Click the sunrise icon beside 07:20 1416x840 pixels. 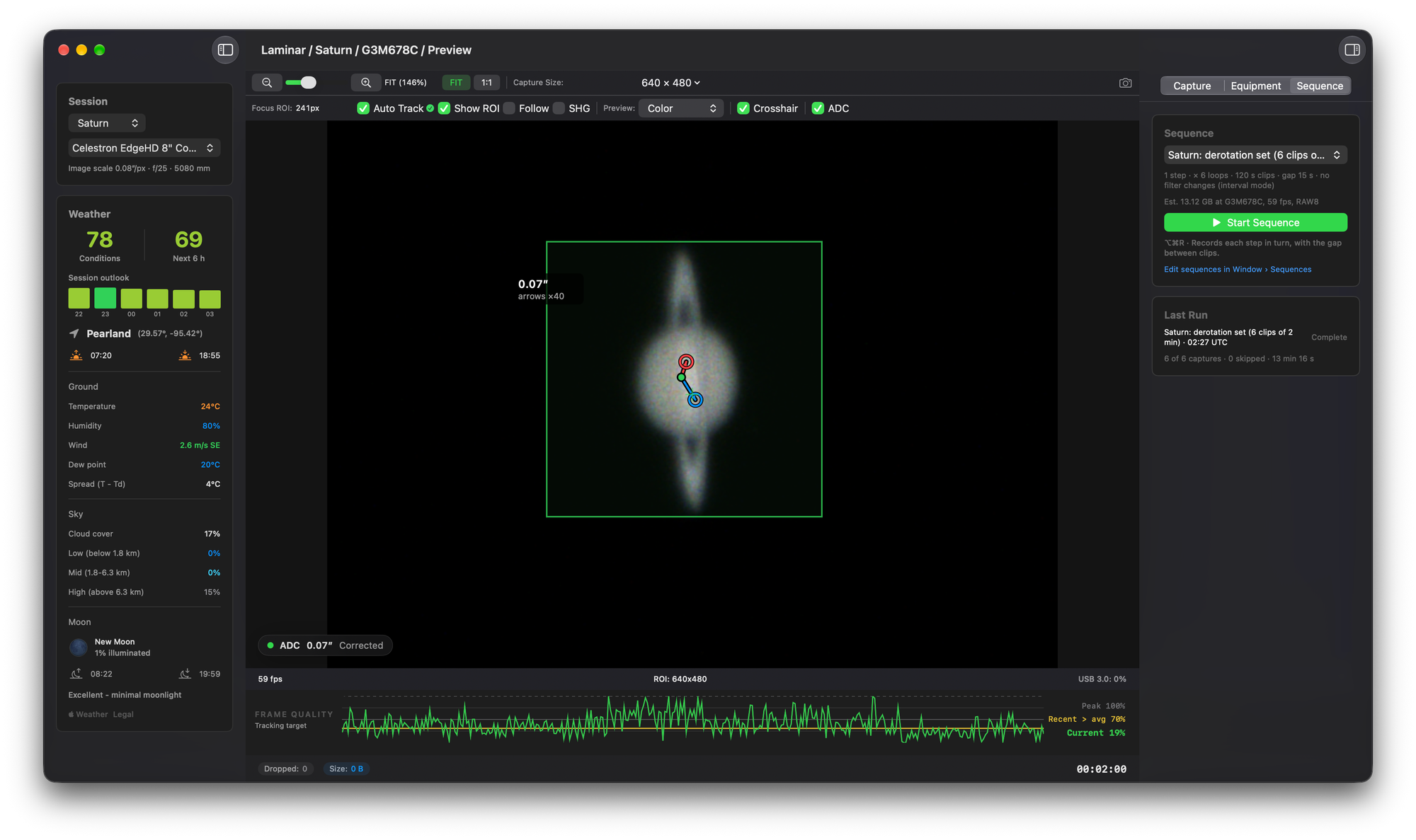pos(76,355)
